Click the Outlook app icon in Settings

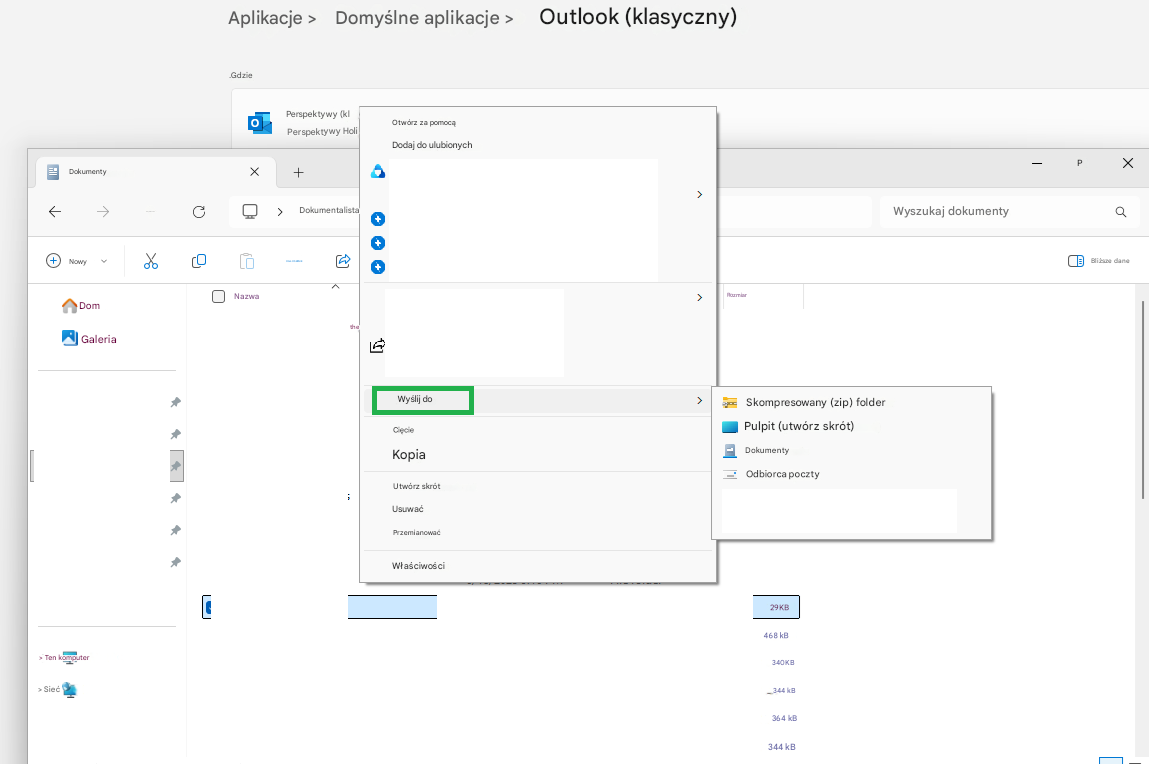(259, 123)
